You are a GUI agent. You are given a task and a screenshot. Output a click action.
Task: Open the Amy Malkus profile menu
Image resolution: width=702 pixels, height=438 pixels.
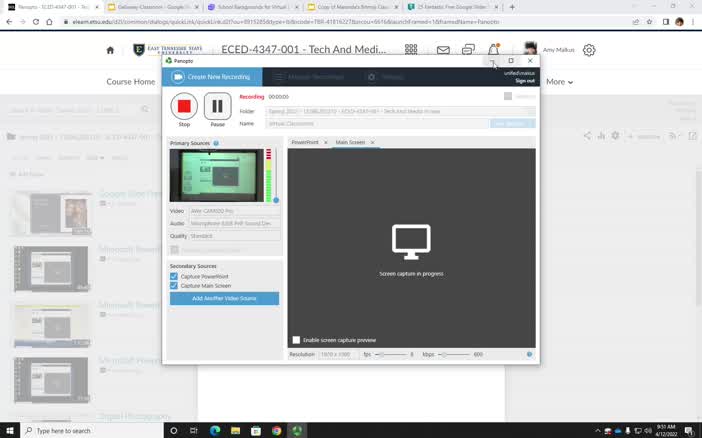pyautogui.click(x=549, y=50)
